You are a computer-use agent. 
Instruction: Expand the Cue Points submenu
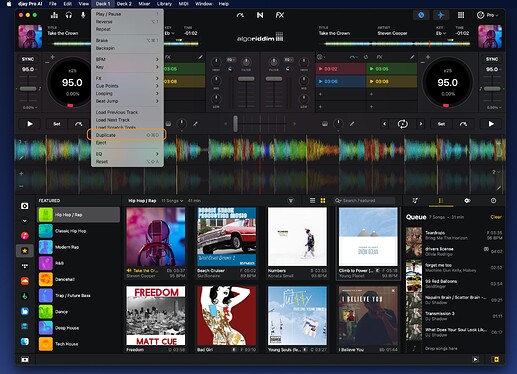127,86
